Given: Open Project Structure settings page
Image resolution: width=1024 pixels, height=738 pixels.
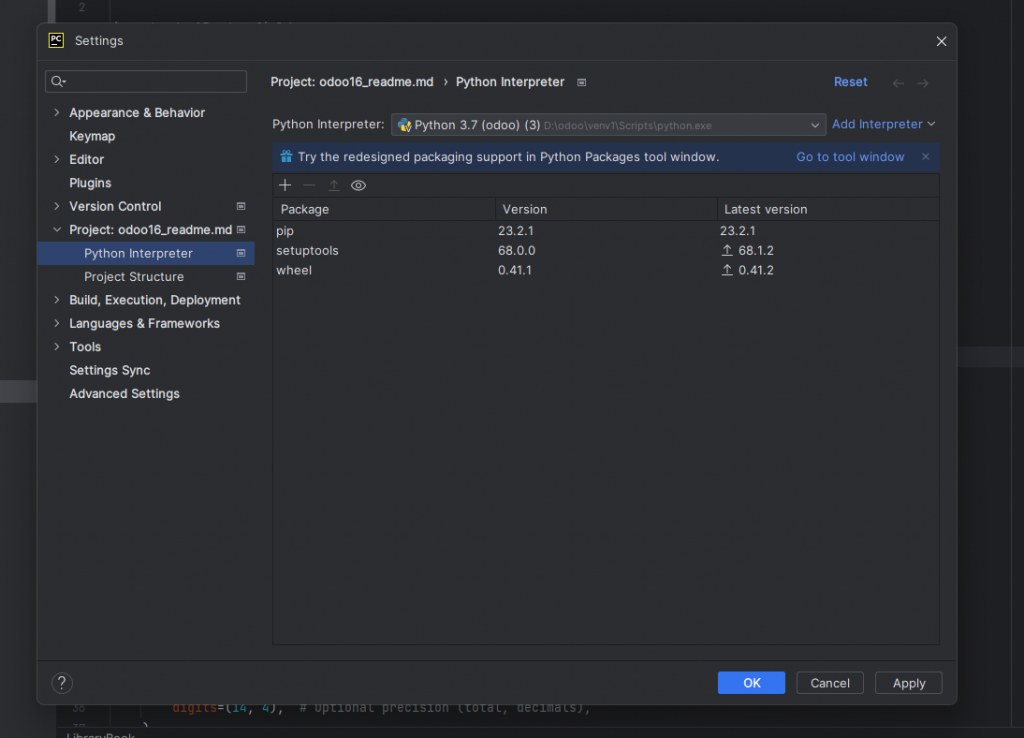Looking at the screenshot, I should coord(134,277).
